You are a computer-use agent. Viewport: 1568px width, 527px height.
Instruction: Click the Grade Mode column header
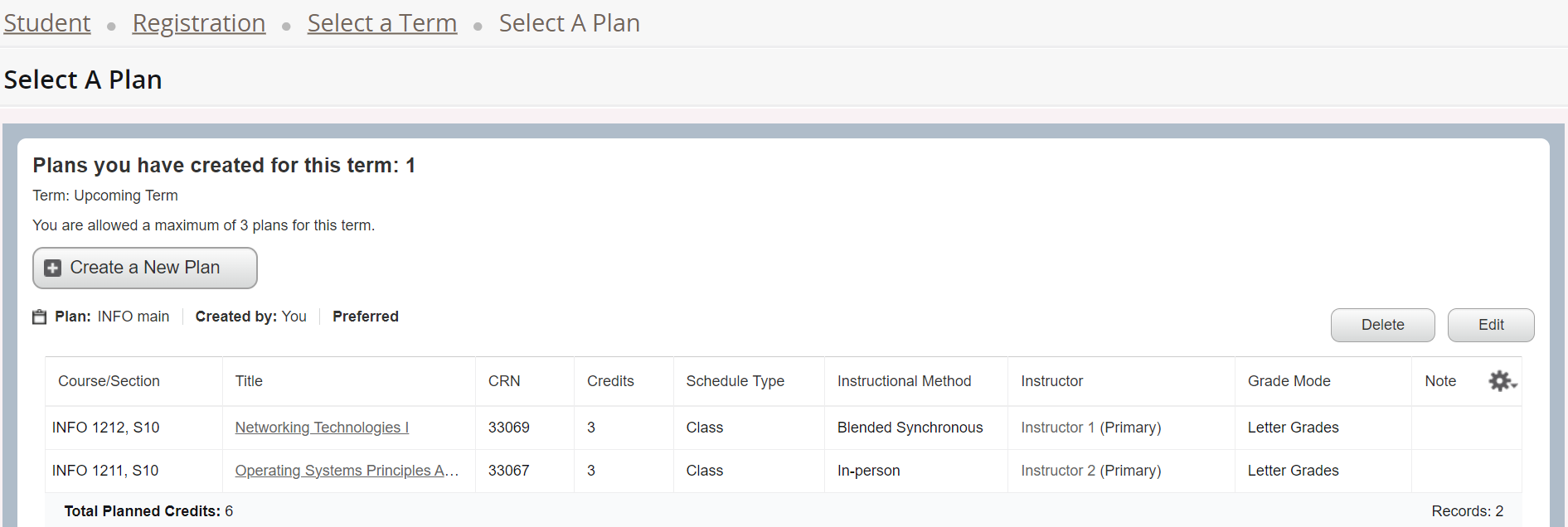1289,381
